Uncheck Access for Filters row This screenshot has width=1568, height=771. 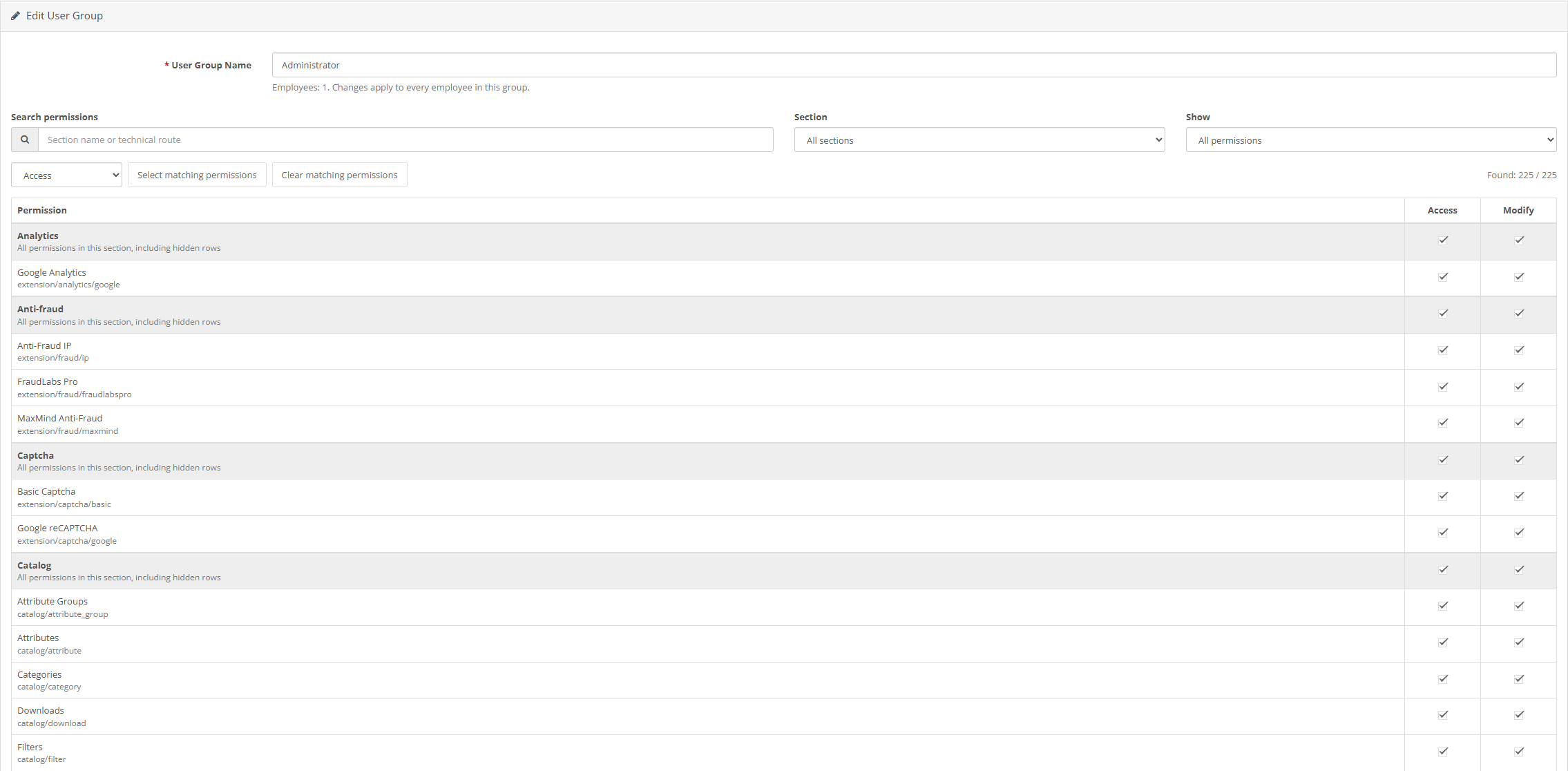(x=1443, y=752)
